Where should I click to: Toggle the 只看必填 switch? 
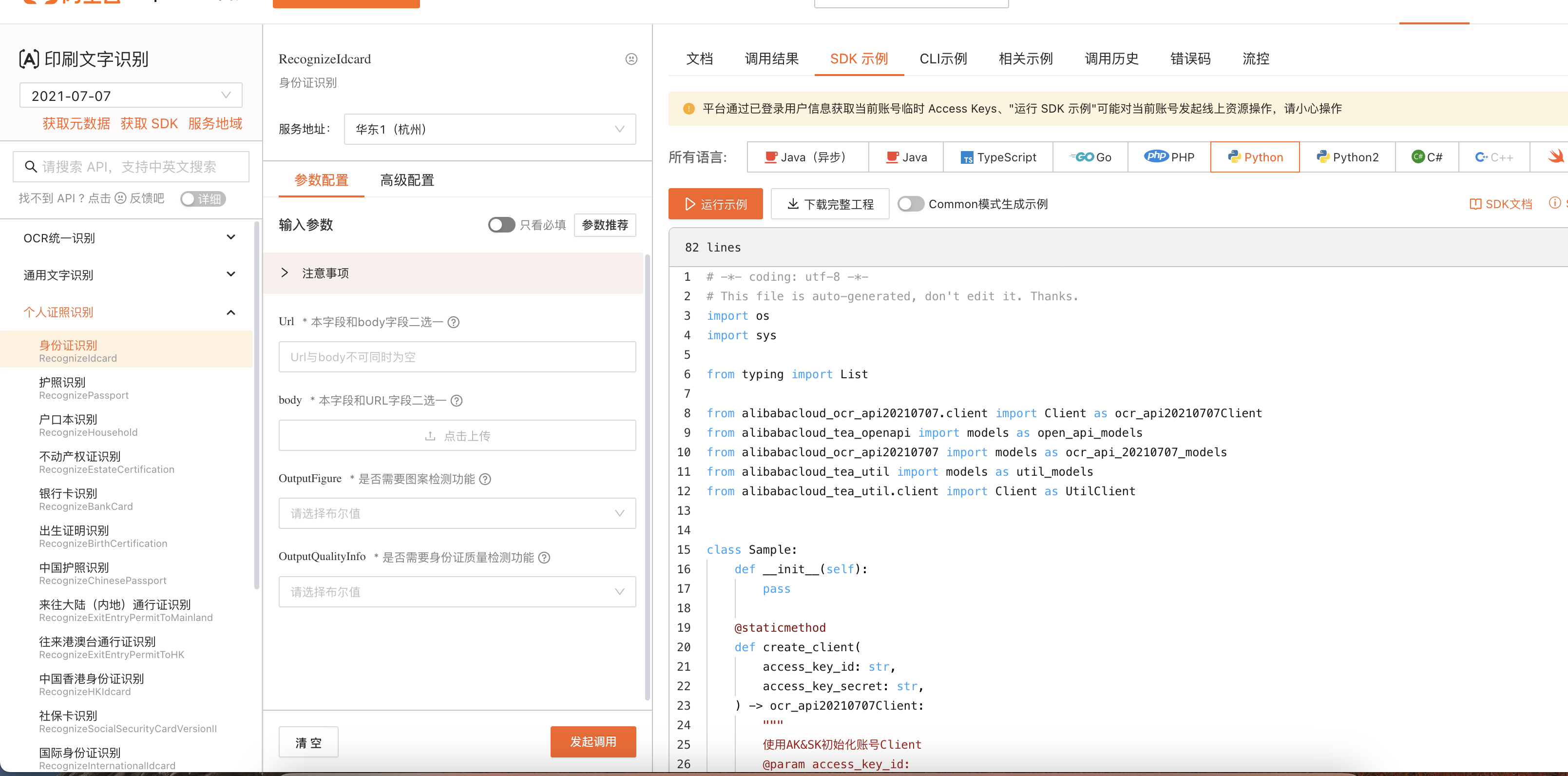[501, 225]
